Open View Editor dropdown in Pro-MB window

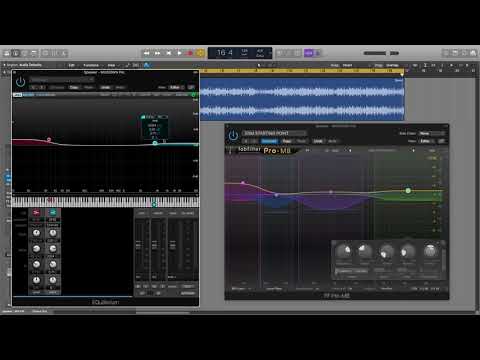(427, 141)
